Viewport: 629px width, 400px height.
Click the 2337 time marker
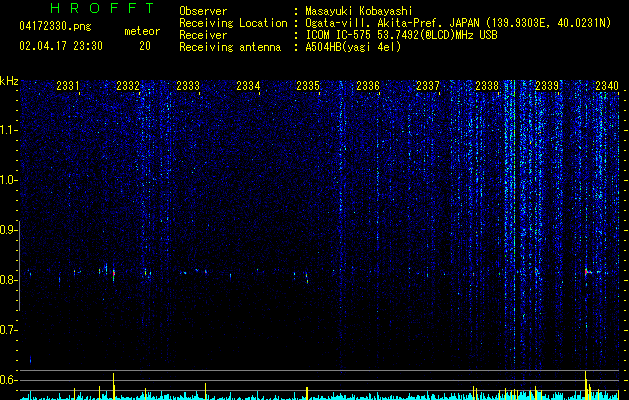pos(428,86)
